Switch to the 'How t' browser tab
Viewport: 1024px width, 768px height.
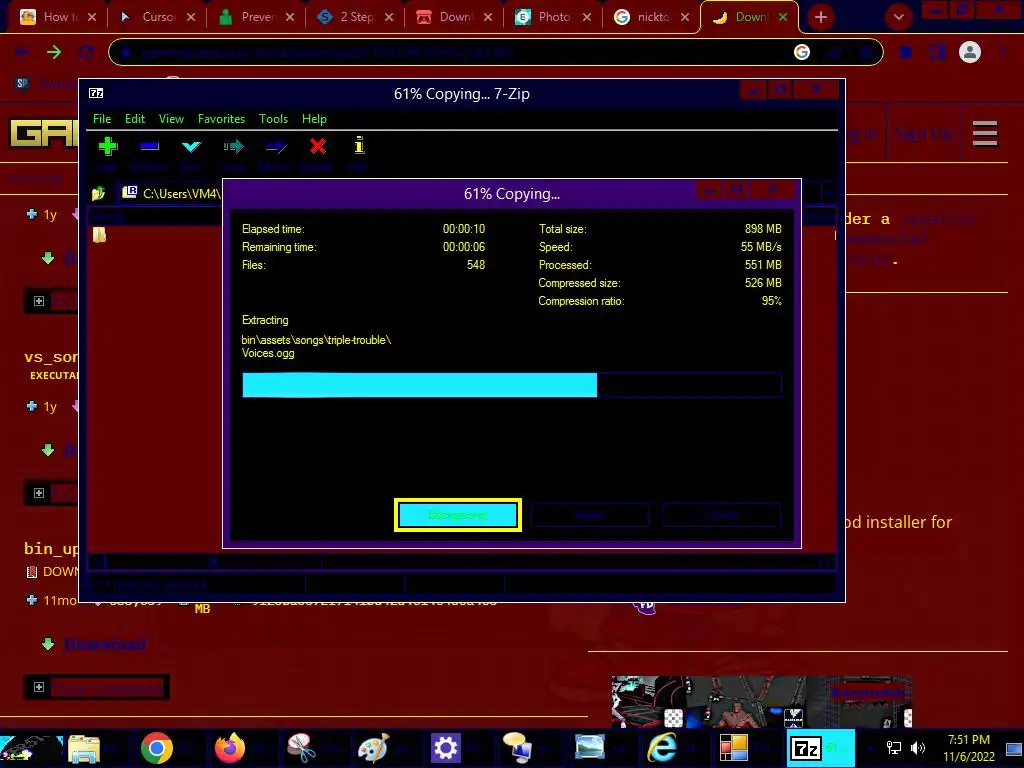coord(57,17)
